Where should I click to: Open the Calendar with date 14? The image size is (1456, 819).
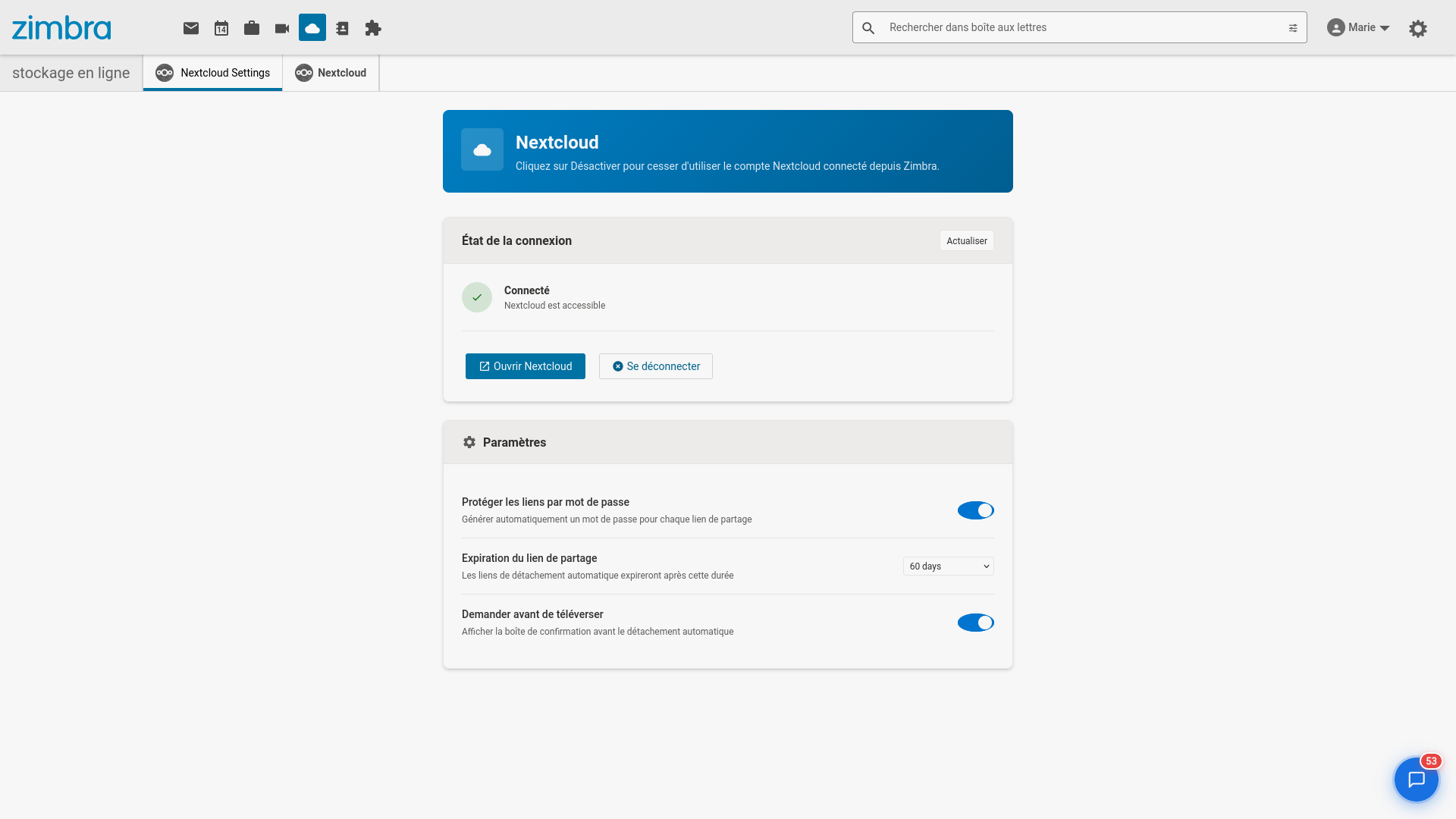point(221,27)
